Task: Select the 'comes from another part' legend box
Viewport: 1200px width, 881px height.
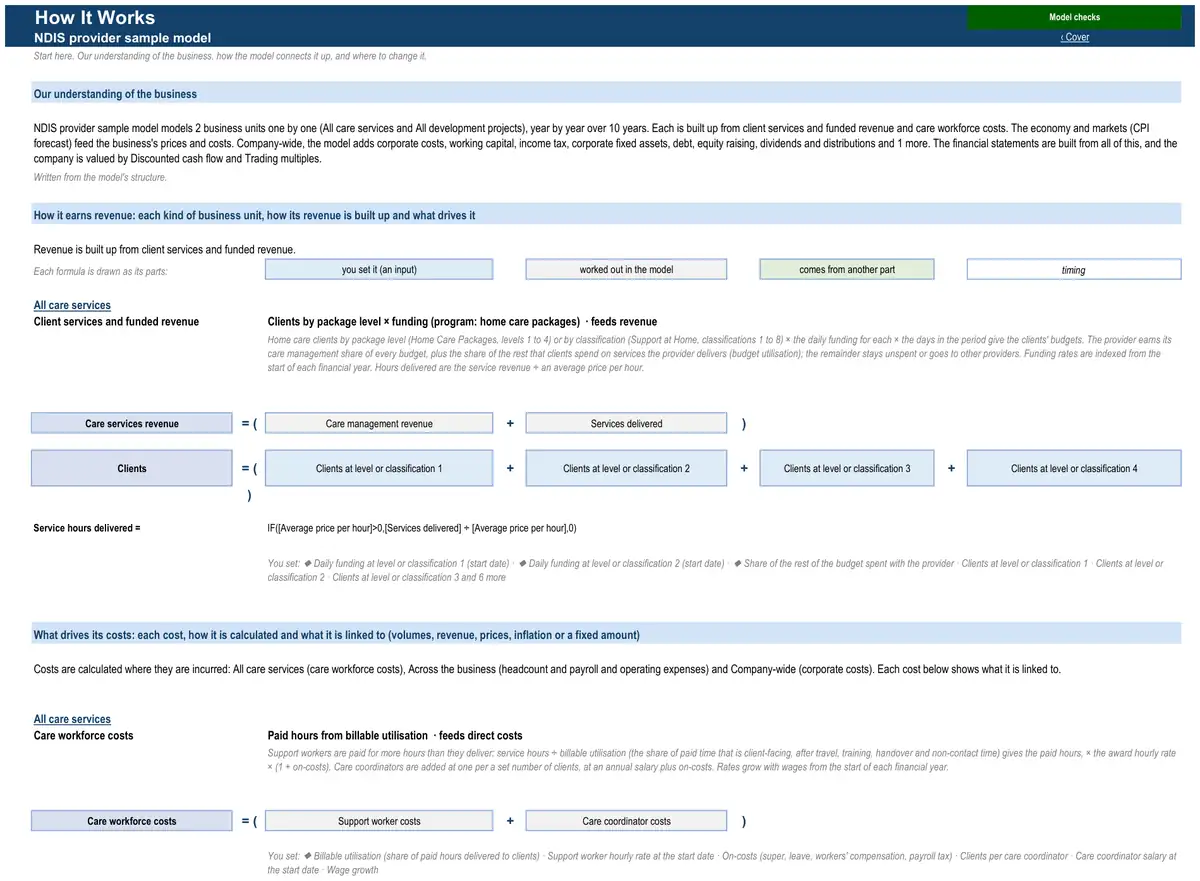Action: (847, 269)
